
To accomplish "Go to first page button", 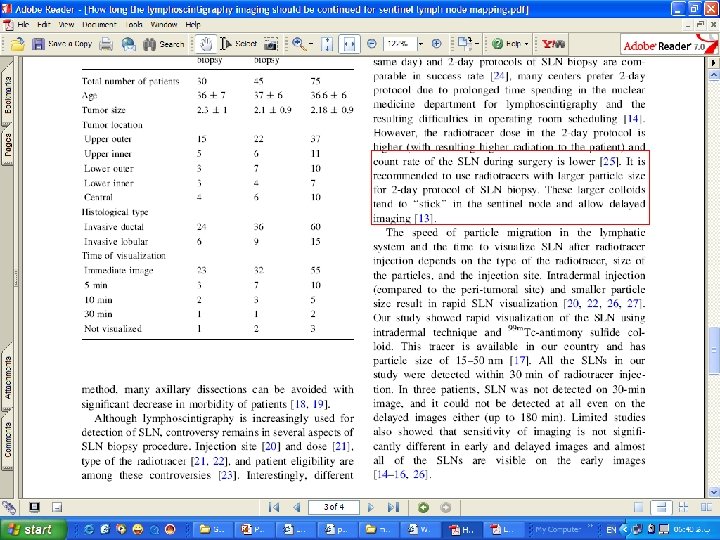I will [x=274, y=507].
